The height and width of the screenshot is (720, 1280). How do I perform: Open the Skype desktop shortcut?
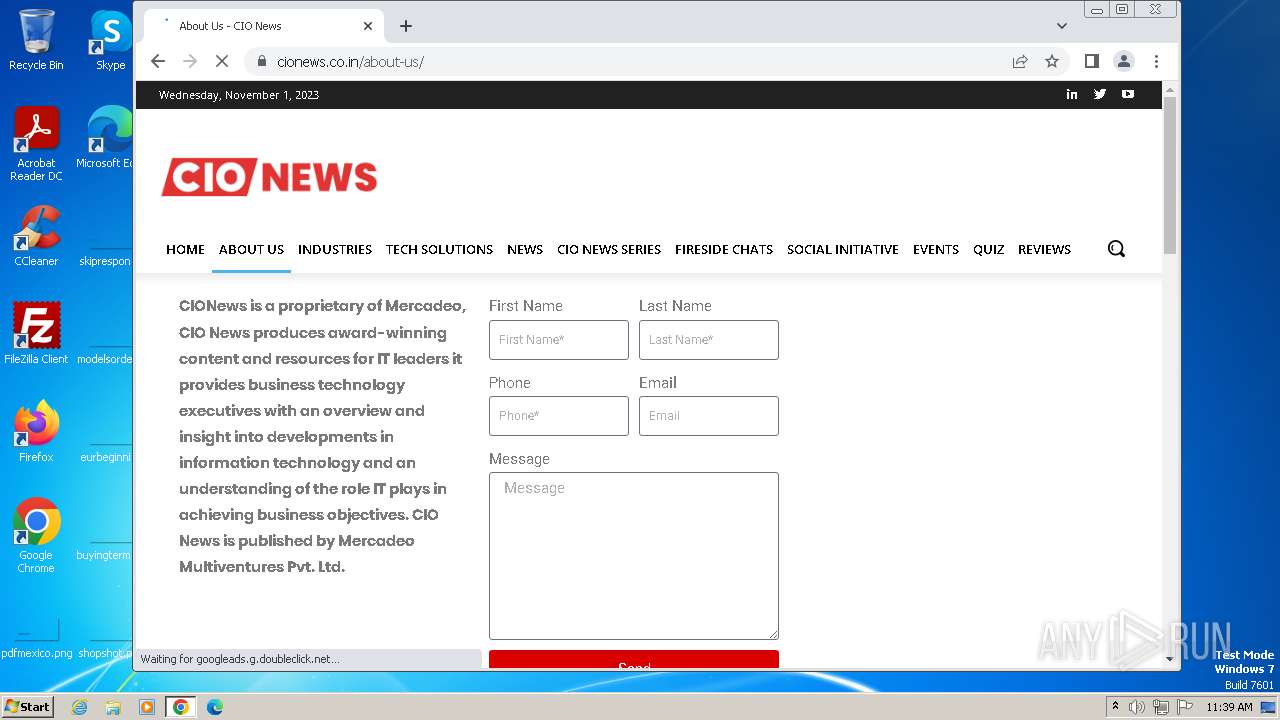pyautogui.click(x=111, y=40)
